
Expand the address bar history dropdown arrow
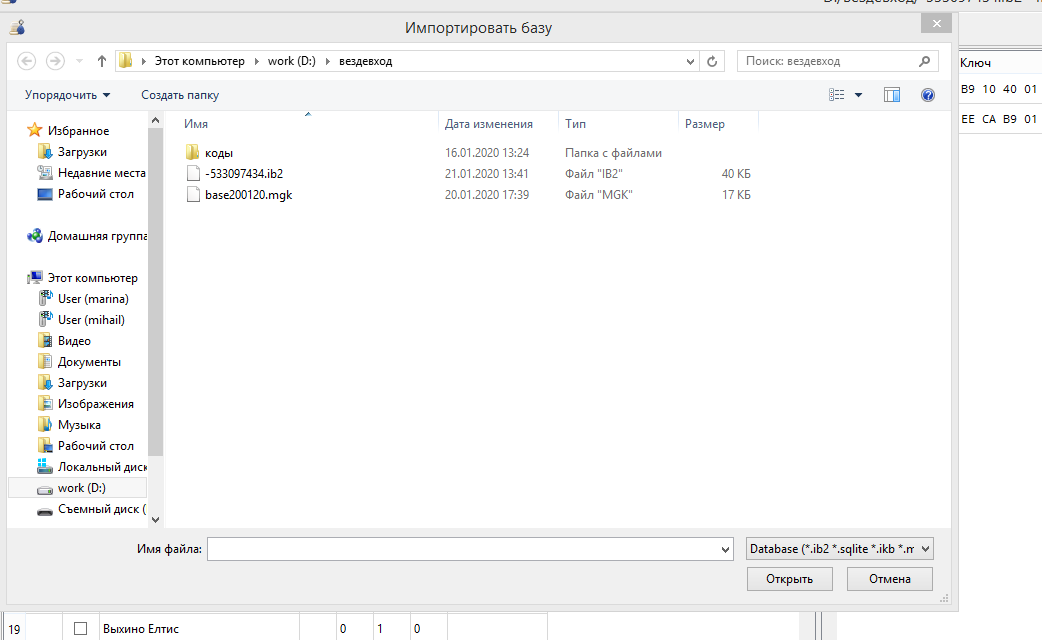pos(691,61)
